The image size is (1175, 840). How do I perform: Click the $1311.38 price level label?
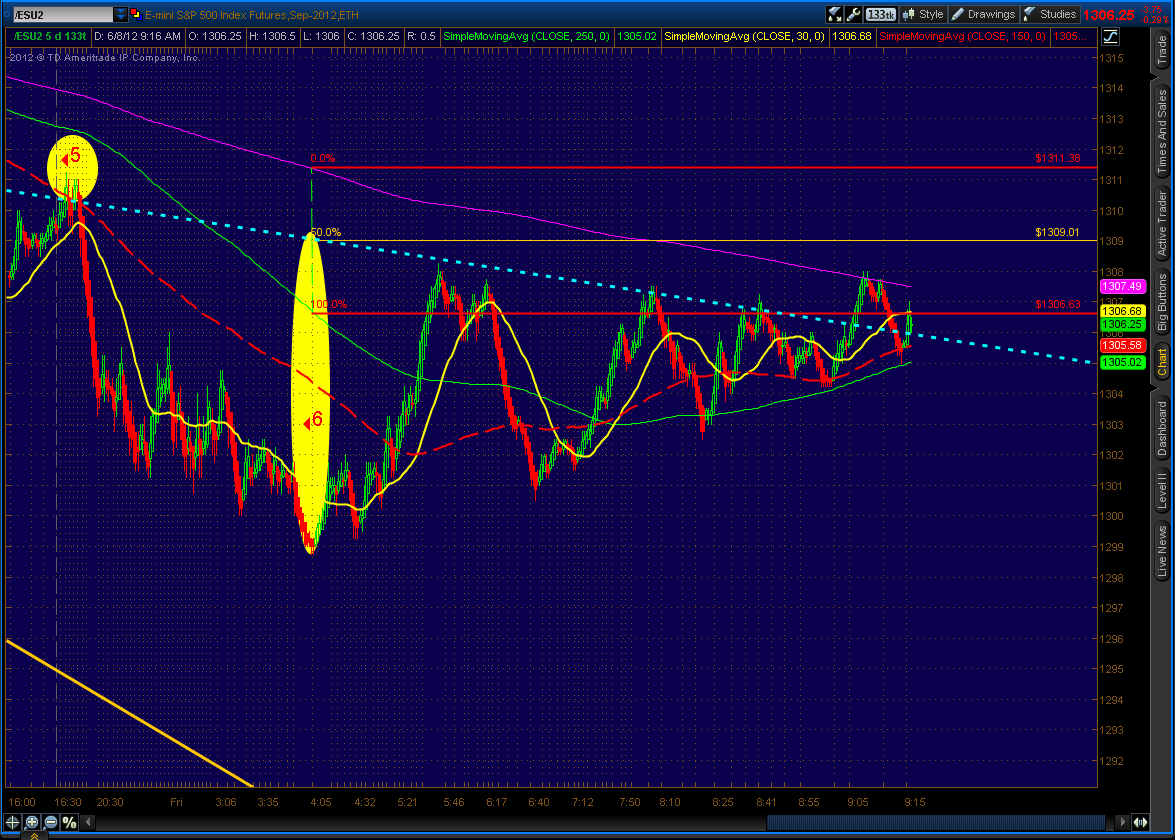click(x=1057, y=158)
